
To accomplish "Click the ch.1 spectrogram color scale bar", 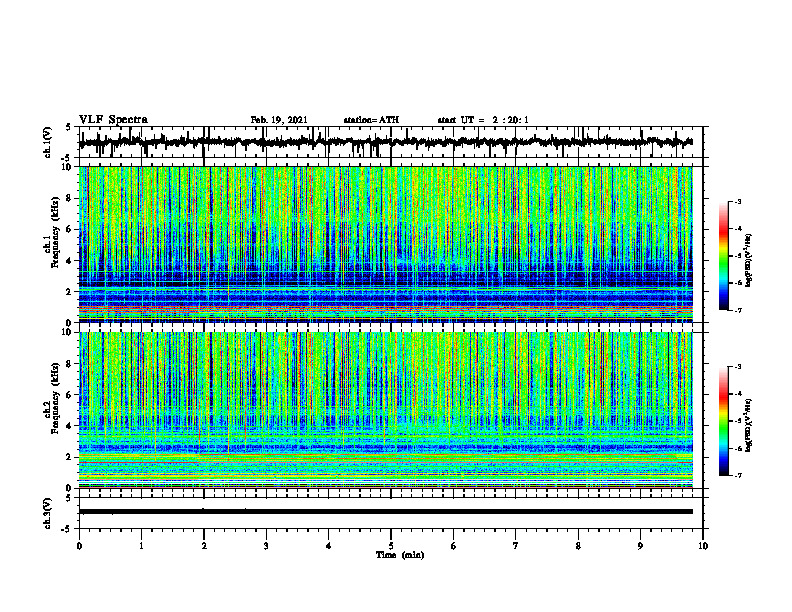I will pos(724,256).
